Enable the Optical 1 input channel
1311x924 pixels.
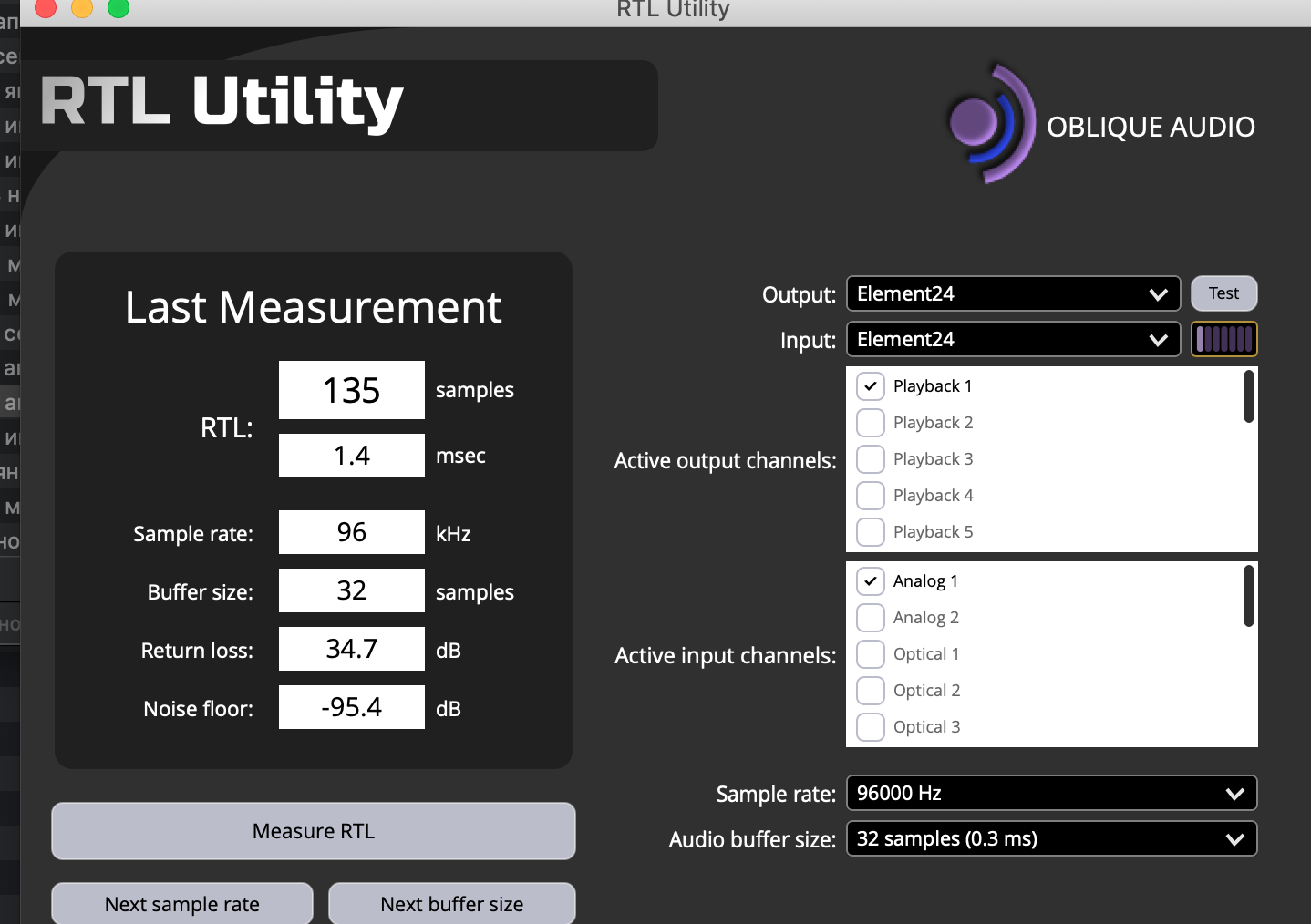871,654
